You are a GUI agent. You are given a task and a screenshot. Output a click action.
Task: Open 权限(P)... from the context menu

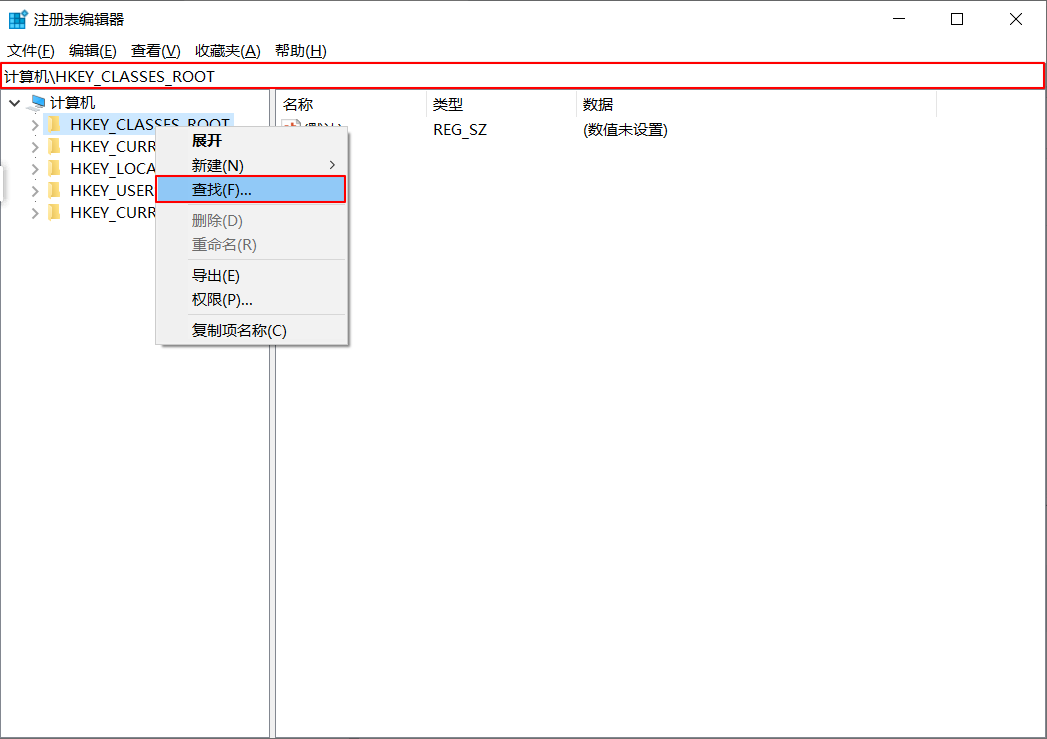click(251, 300)
